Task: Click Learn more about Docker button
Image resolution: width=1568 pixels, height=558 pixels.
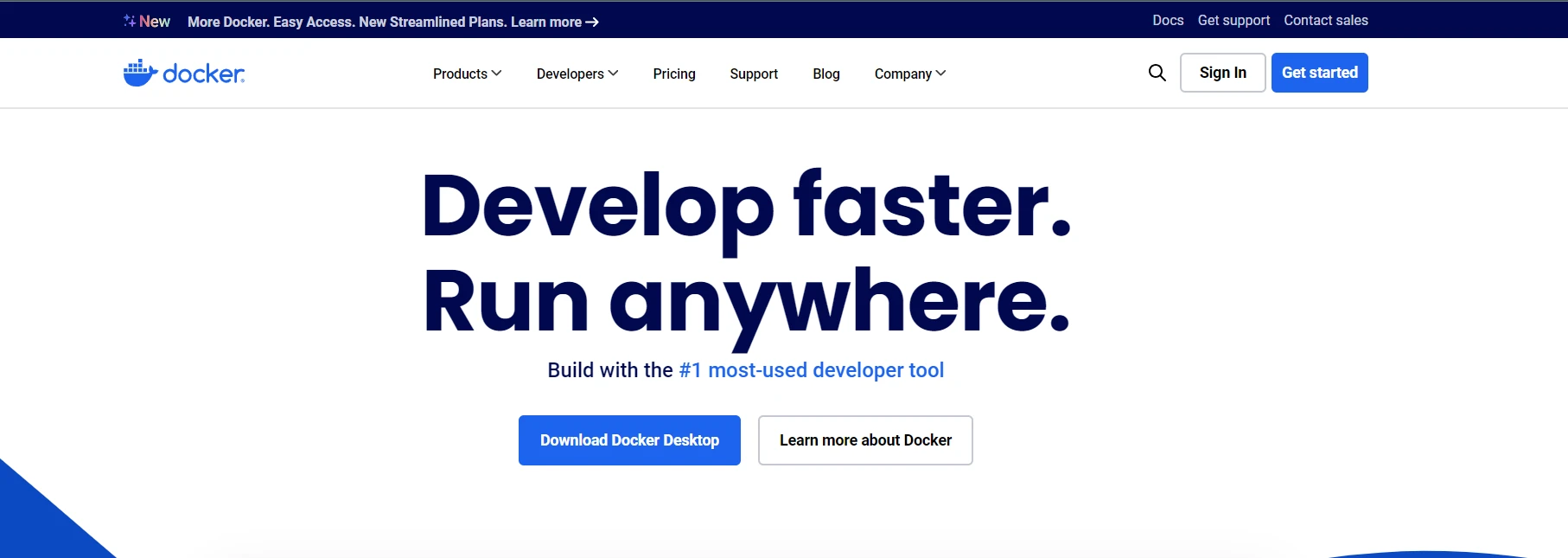Action: point(864,440)
